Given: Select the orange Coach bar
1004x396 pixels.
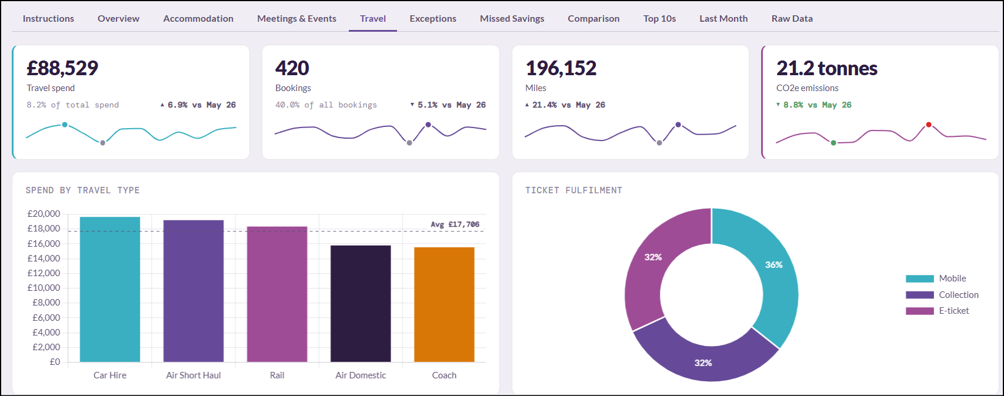Looking at the screenshot, I should point(444,305).
